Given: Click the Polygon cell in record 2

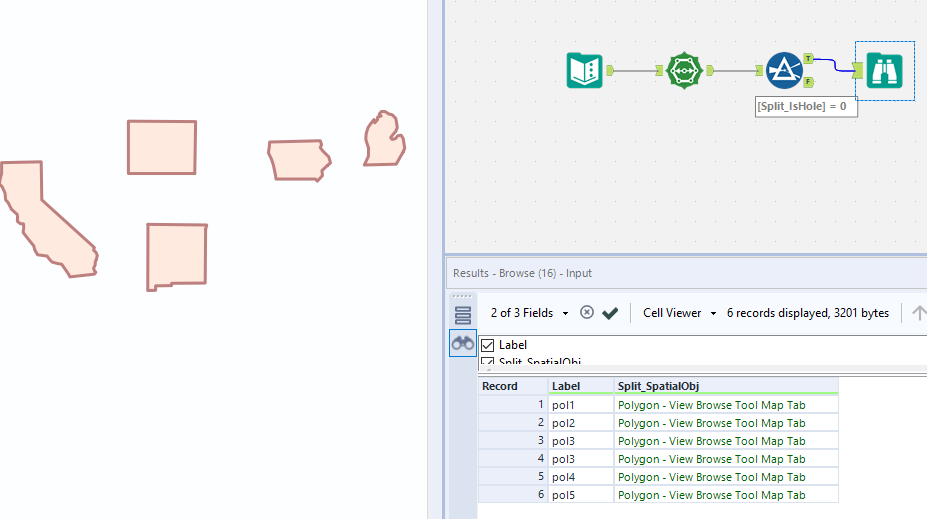Looking at the screenshot, I should 726,423.
